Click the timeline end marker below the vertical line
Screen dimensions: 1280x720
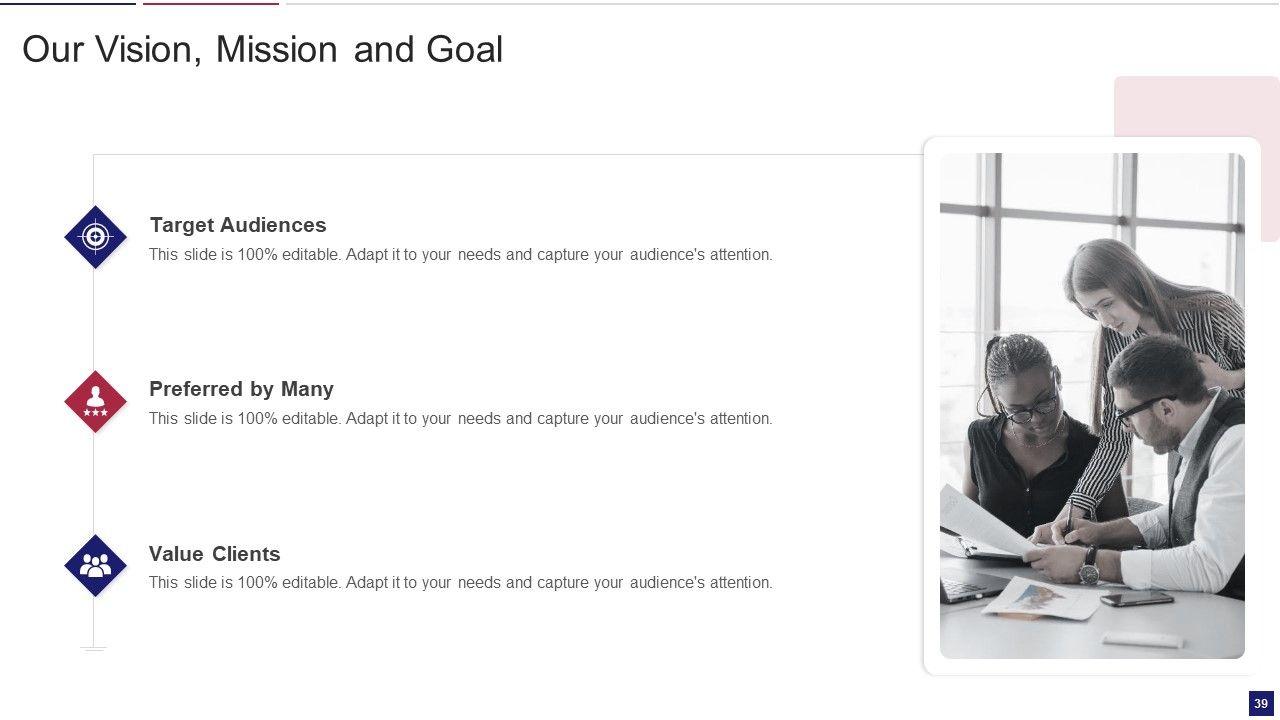(93, 649)
